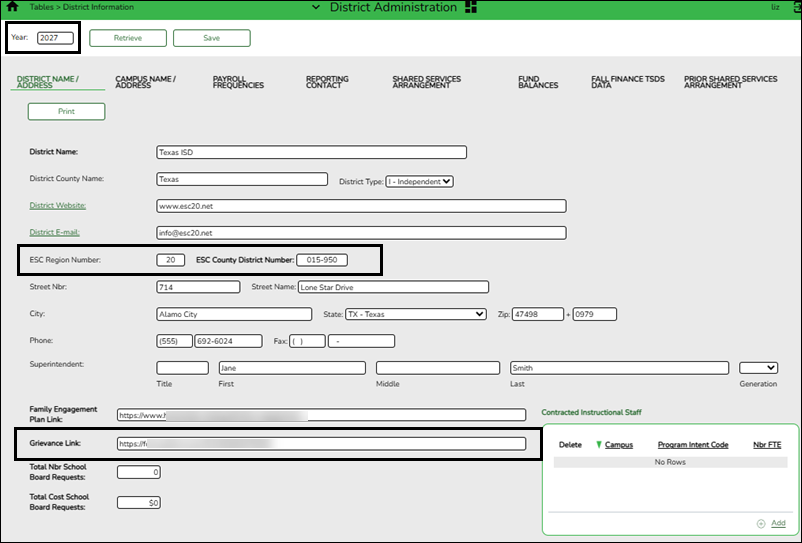Open Fall Finance TSDS Data tab

[628, 82]
